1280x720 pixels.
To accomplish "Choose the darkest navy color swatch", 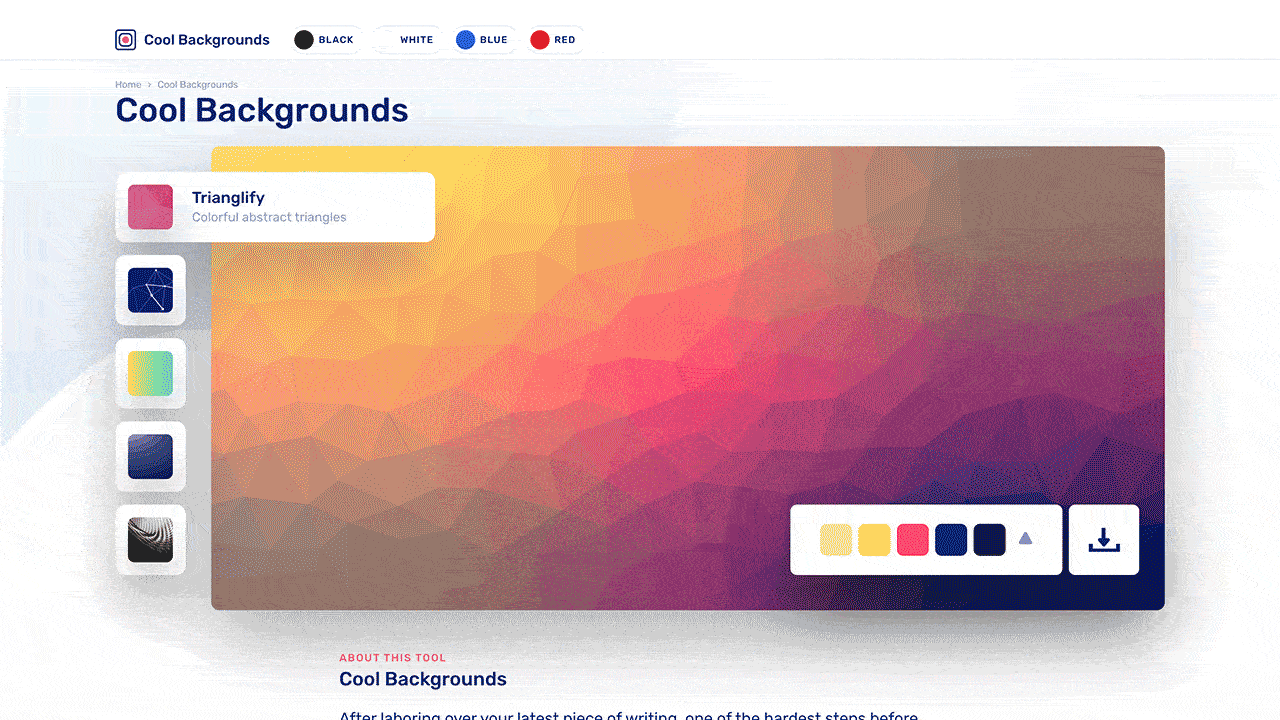I will click(x=989, y=540).
